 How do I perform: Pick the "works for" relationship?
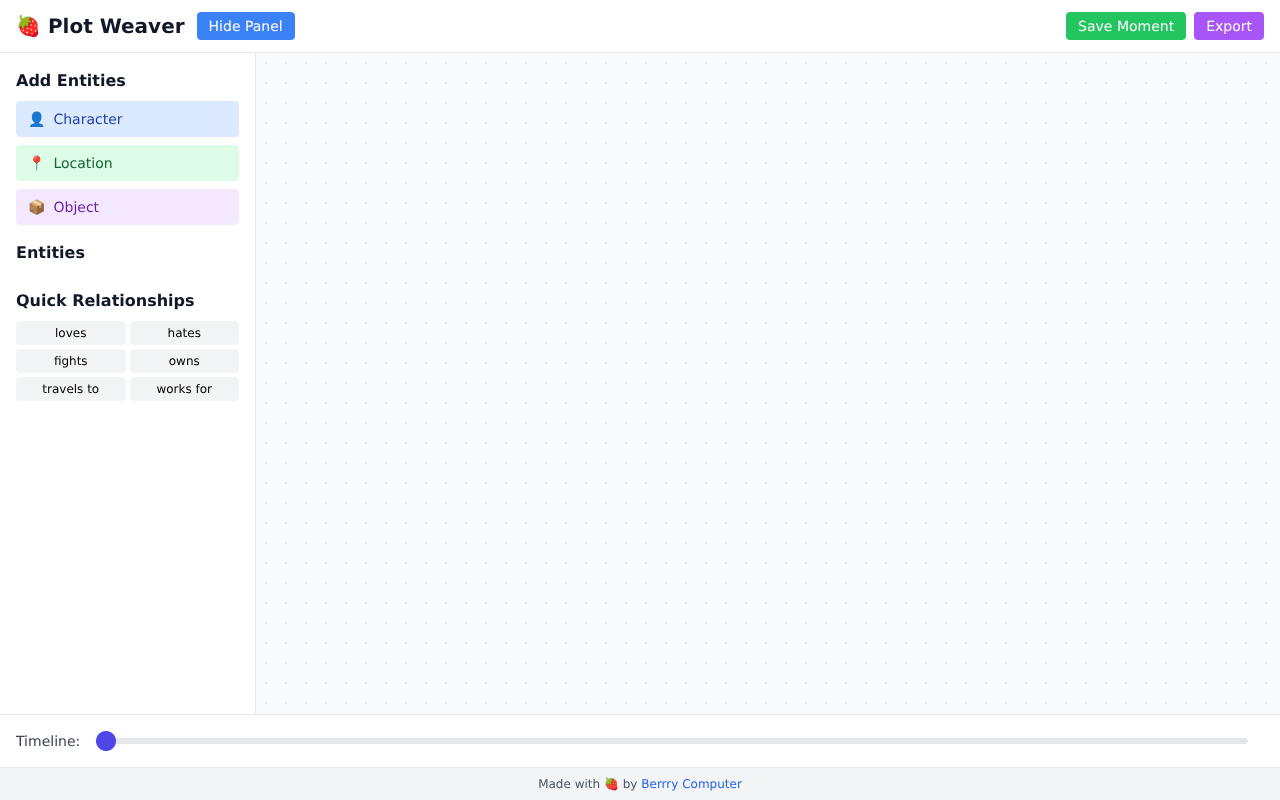(x=184, y=389)
